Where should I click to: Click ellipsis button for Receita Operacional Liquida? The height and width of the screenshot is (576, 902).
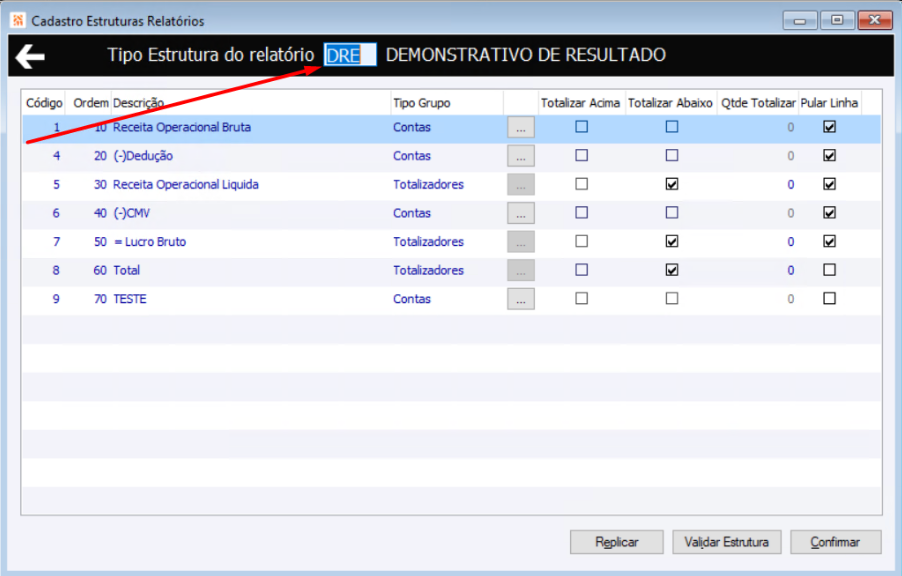pyautogui.click(x=521, y=185)
